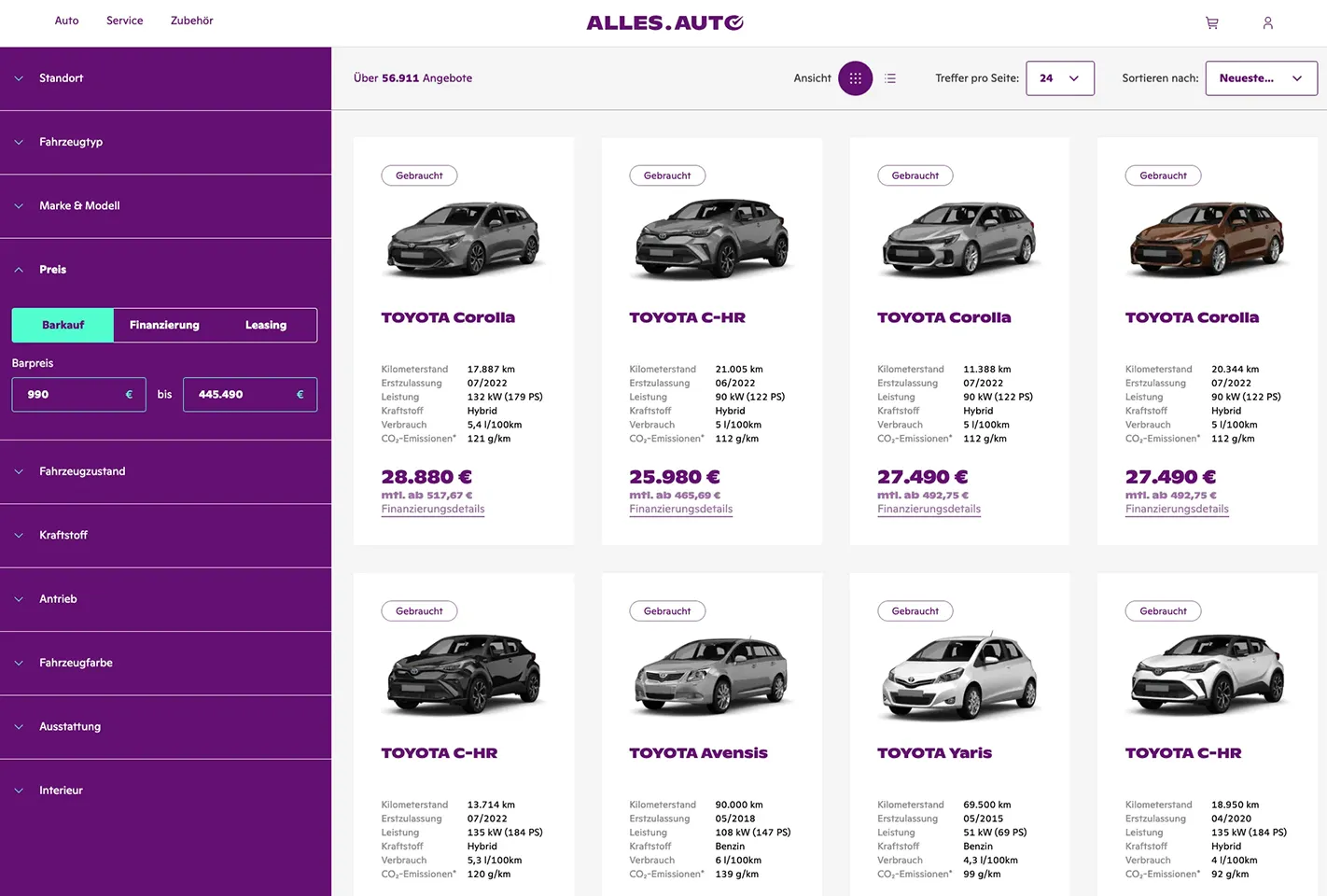1327x896 pixels.
Task: Click the TOYOTA Avensis title
Action: (x=698, y=753)
